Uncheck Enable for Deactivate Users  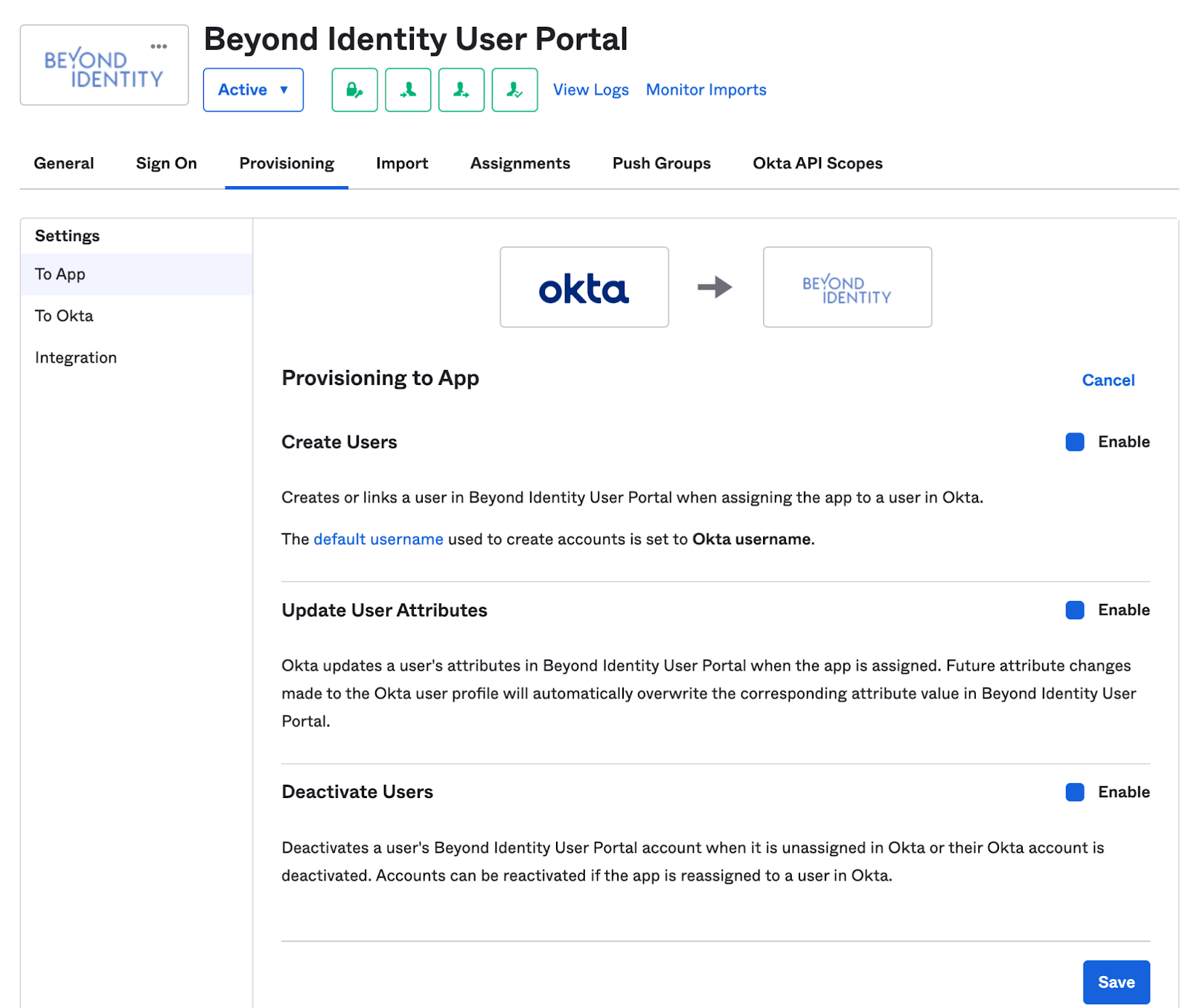tap(1074, 792)
